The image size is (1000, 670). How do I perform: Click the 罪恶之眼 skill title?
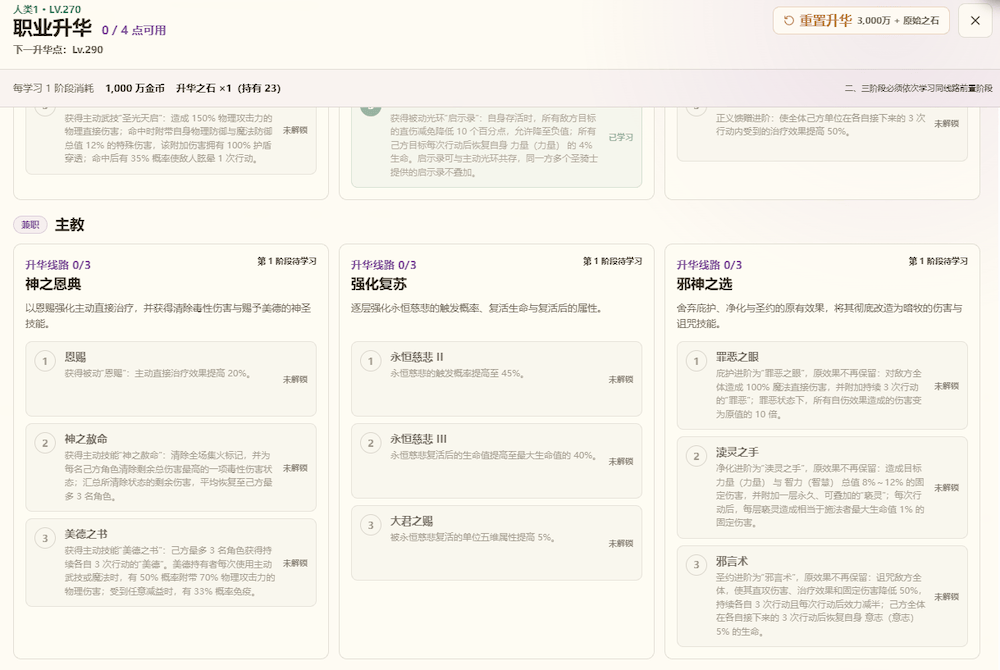click(737, 357)
